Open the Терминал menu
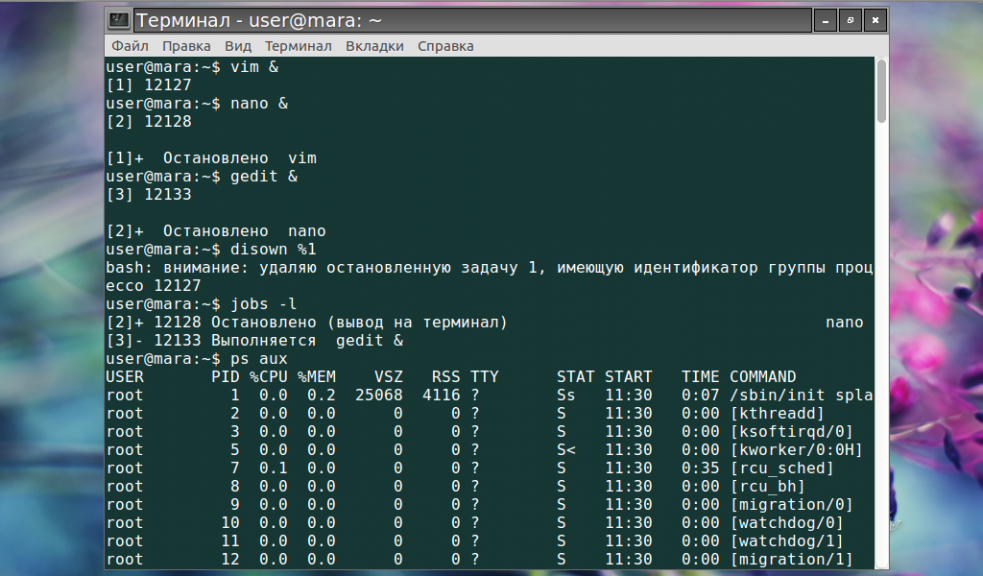 pyautogui.click(x=298, y=46)
